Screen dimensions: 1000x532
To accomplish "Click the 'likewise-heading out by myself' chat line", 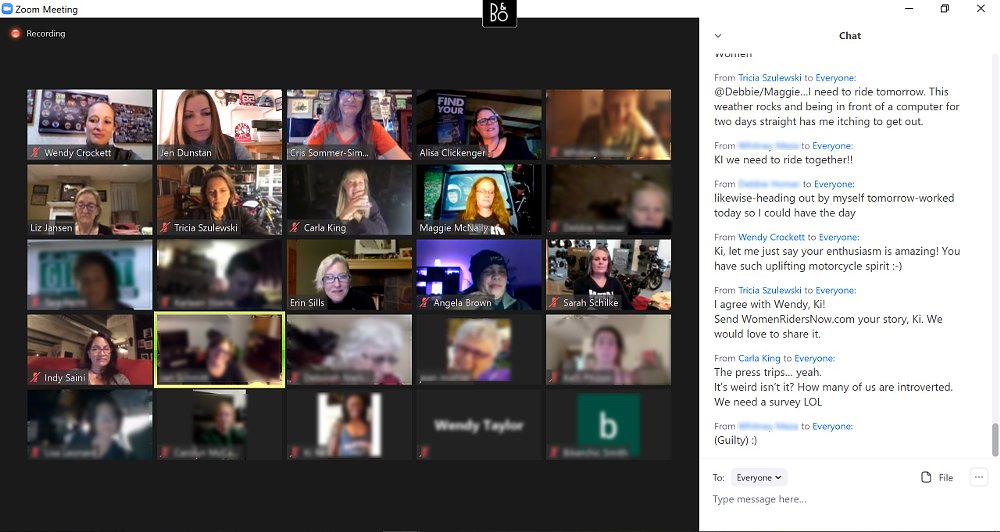I will click(834, 198).
